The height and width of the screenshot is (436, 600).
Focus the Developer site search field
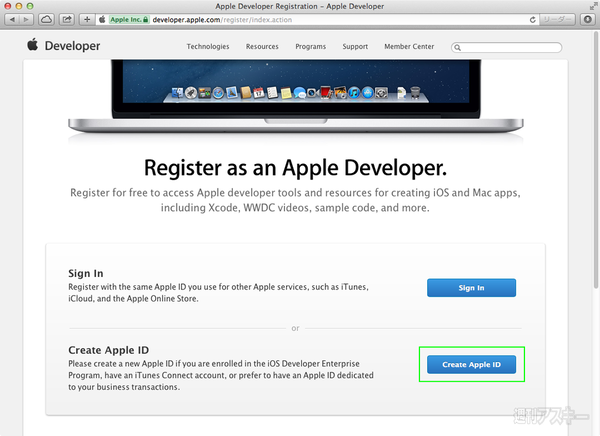point(507,47)
